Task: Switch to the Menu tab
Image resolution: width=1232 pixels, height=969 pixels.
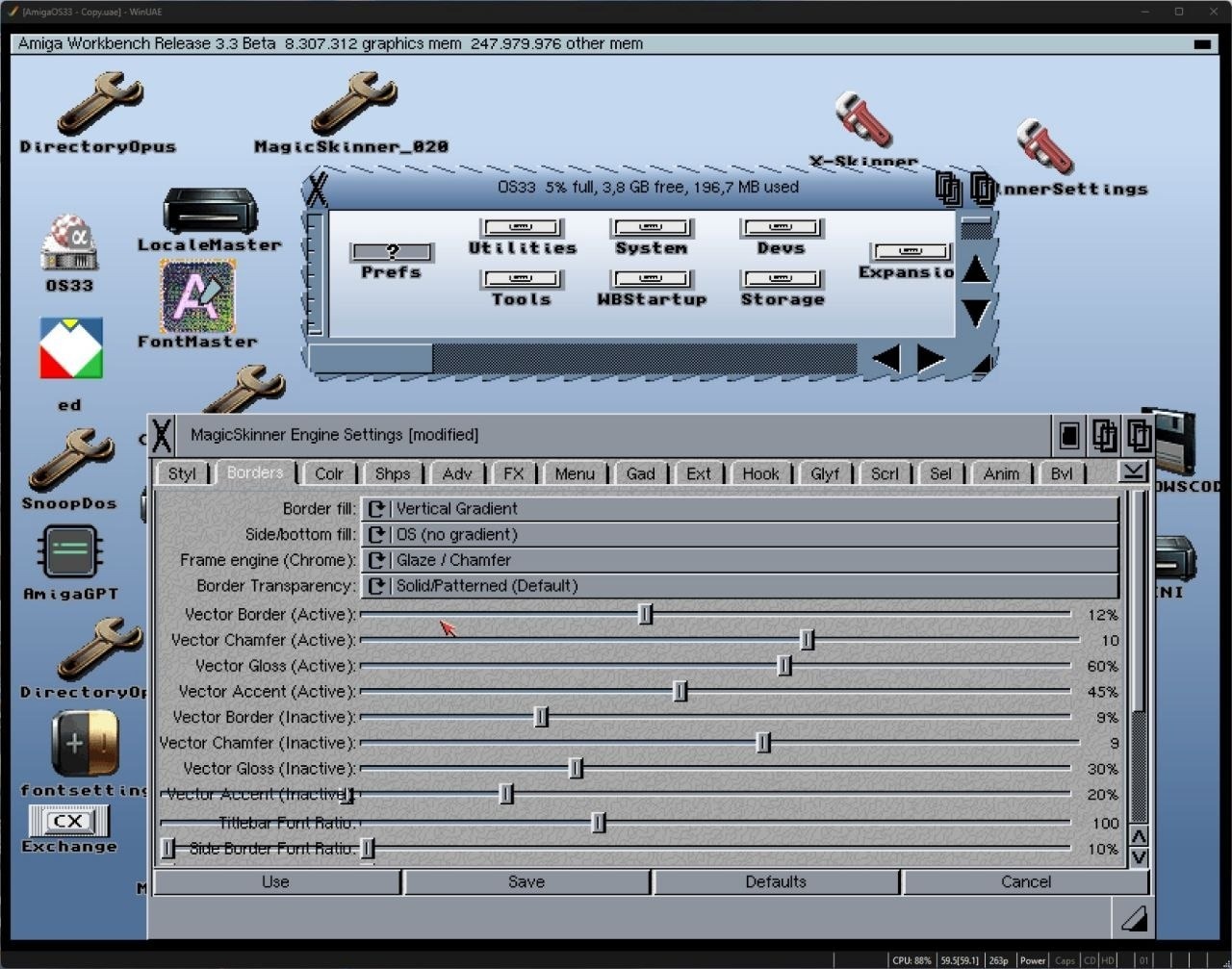Action: point(575,473)
